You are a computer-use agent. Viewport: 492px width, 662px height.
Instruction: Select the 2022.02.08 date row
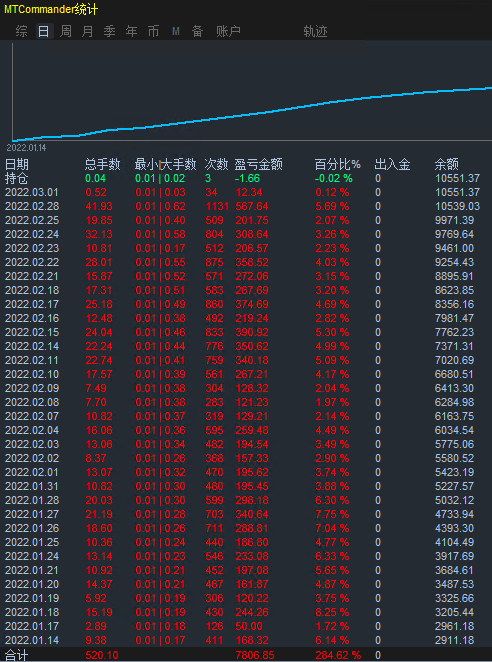tap(32, 402)
